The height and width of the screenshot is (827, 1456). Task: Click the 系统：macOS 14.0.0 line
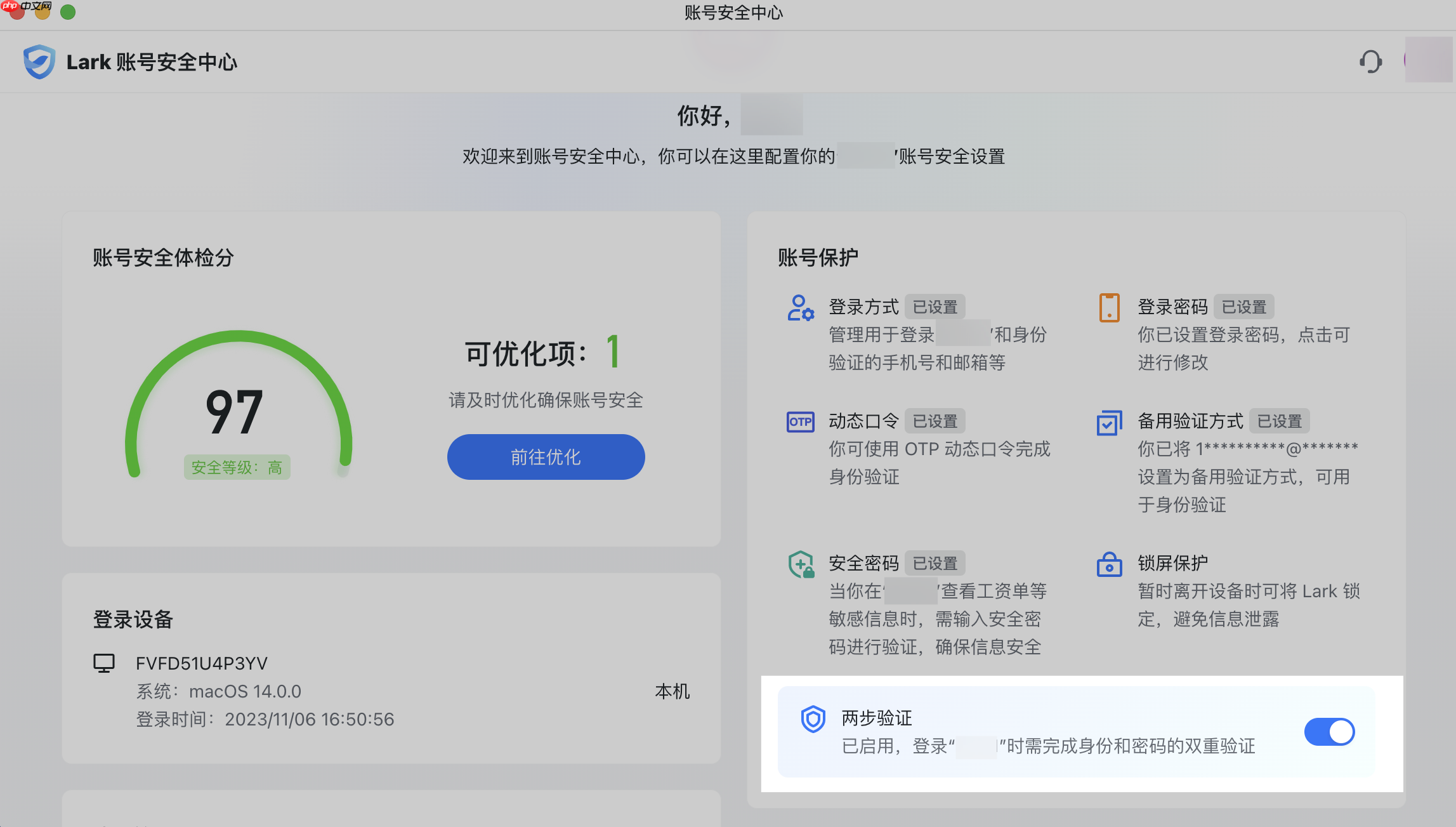coord(219,691)
